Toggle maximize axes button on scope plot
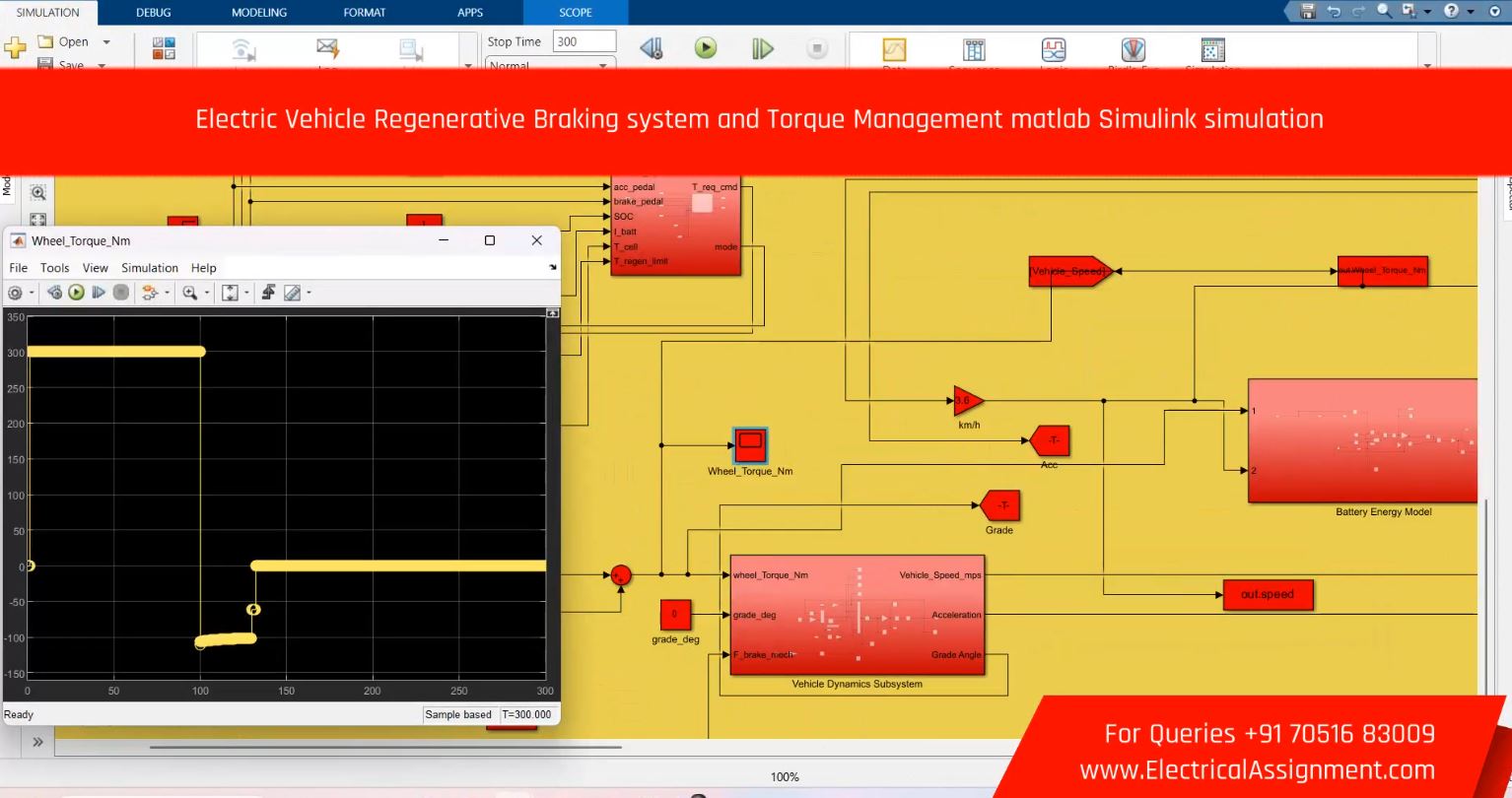This screenshot has height=798, width=1512. [552, 313]
